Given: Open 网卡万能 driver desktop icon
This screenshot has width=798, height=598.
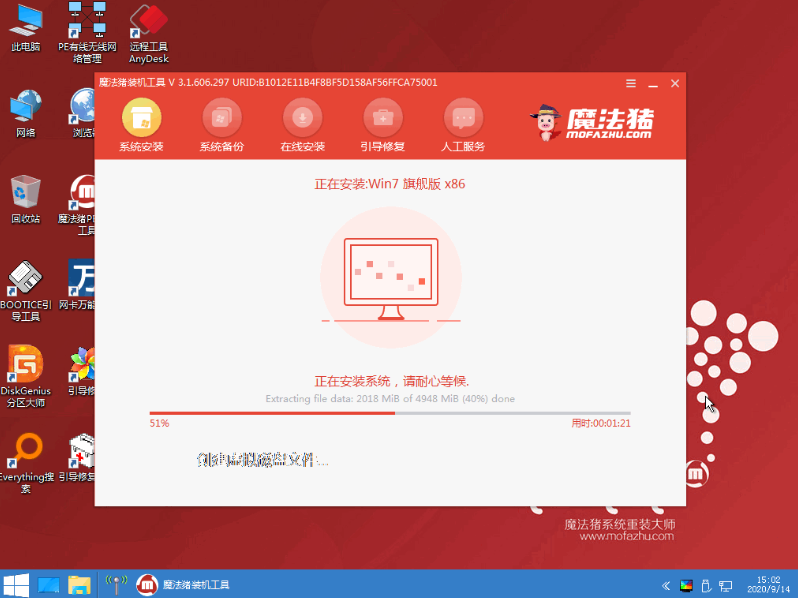Looking at the screenshot, I should pyautogui.click(x=77, y=285).
